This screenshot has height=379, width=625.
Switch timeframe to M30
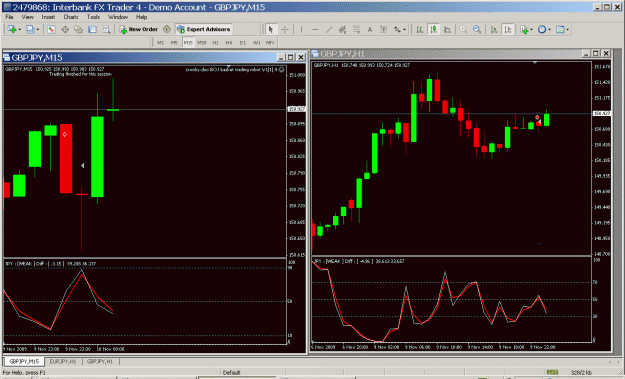202,42
